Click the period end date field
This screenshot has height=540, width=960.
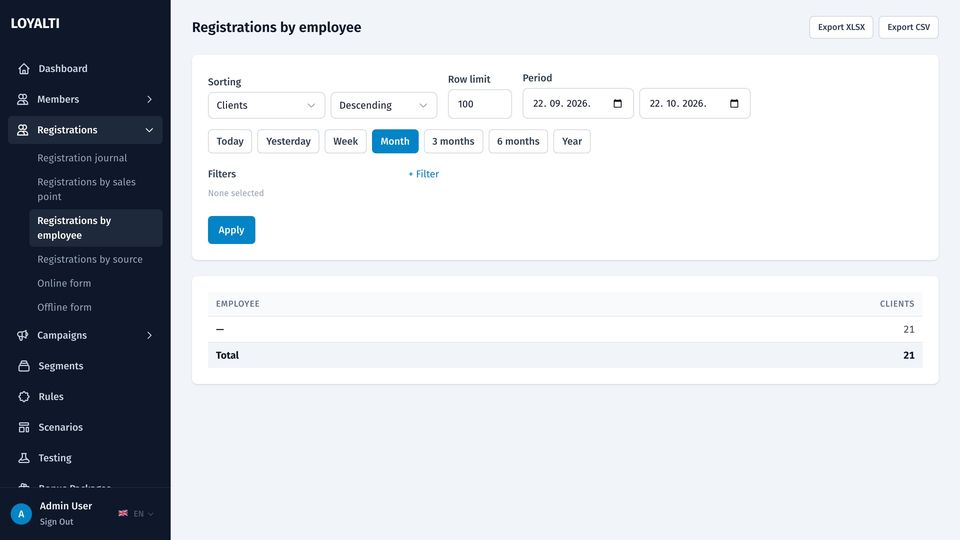tap(695, 103)
